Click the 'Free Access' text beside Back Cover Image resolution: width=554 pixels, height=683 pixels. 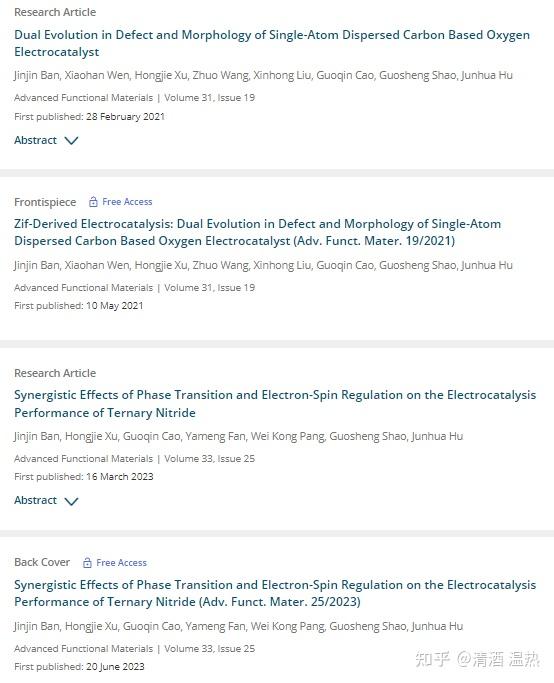point(122,563)
